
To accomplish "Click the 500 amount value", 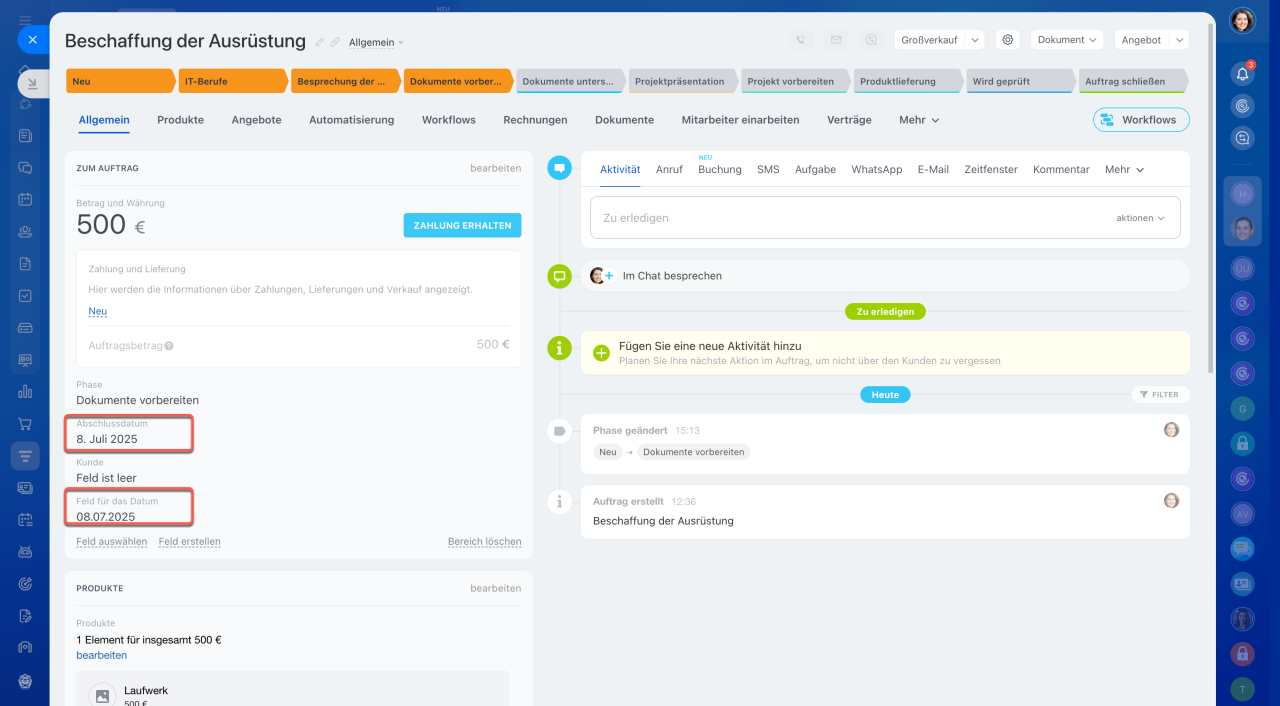I will (101, 225).
